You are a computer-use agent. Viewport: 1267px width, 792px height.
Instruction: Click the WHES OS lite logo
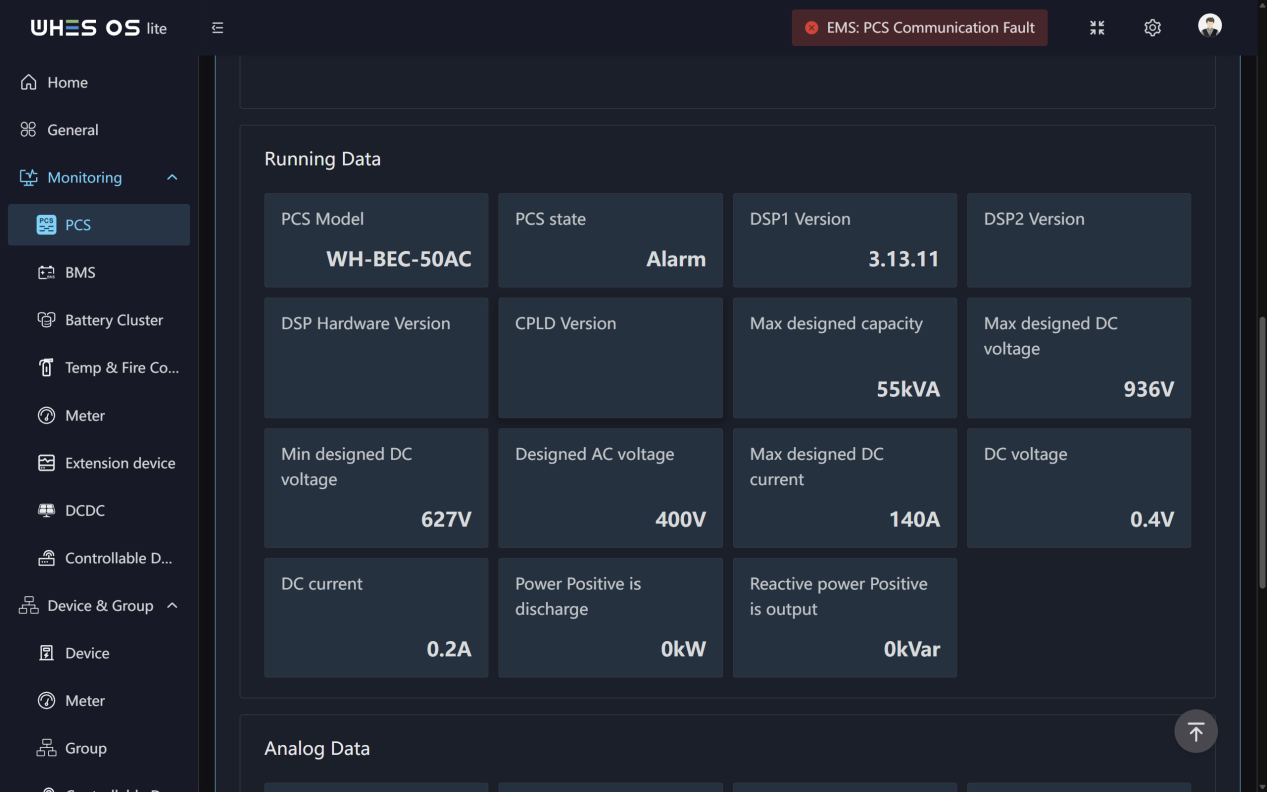coord(99,28)
